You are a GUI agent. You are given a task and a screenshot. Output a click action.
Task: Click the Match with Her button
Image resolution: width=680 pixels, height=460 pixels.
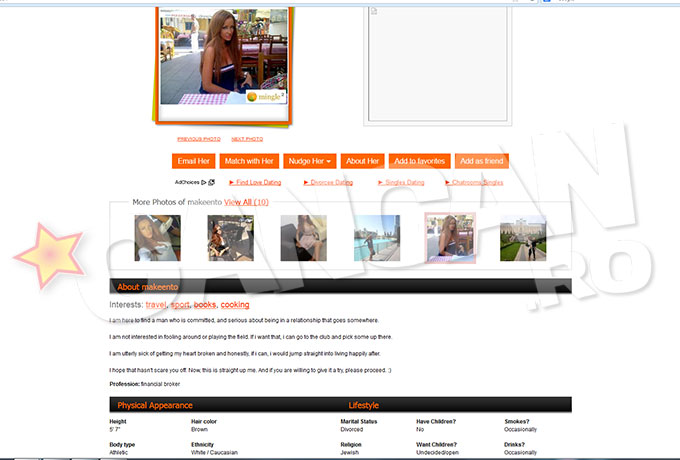coord(249,161)
